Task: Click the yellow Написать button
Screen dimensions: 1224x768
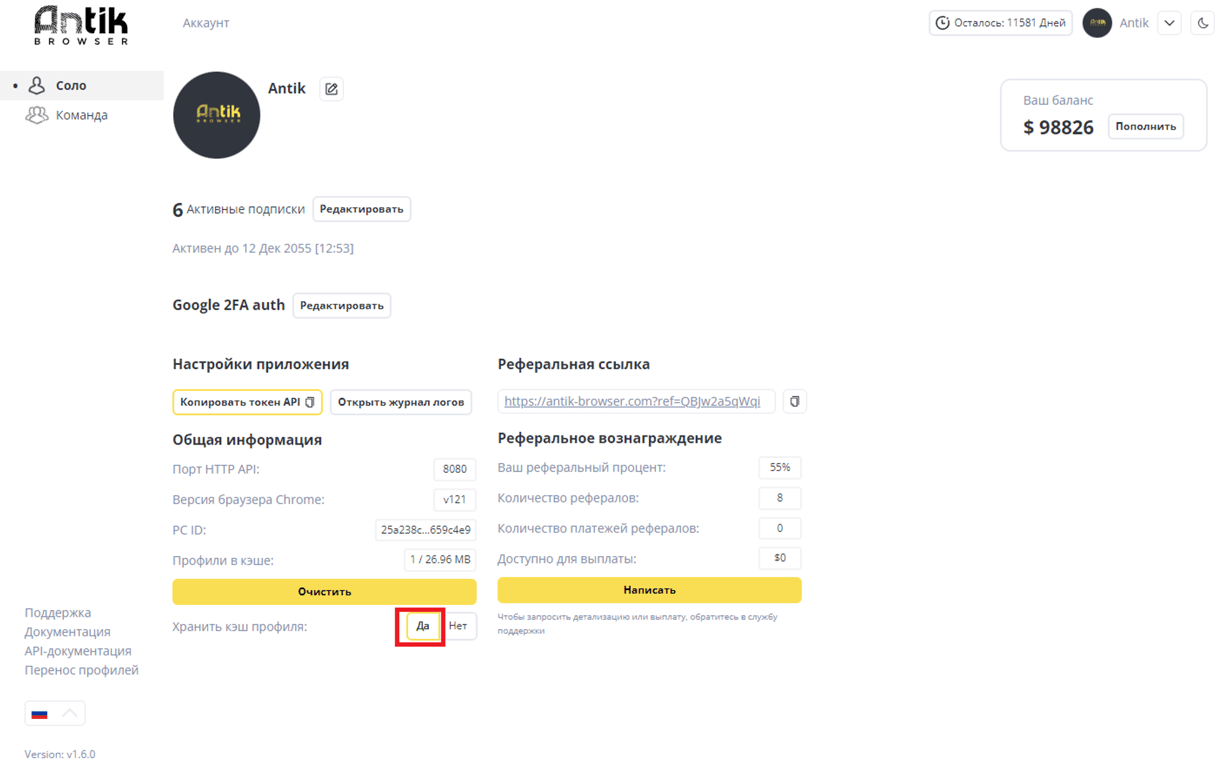Action: tap(650, 590)
